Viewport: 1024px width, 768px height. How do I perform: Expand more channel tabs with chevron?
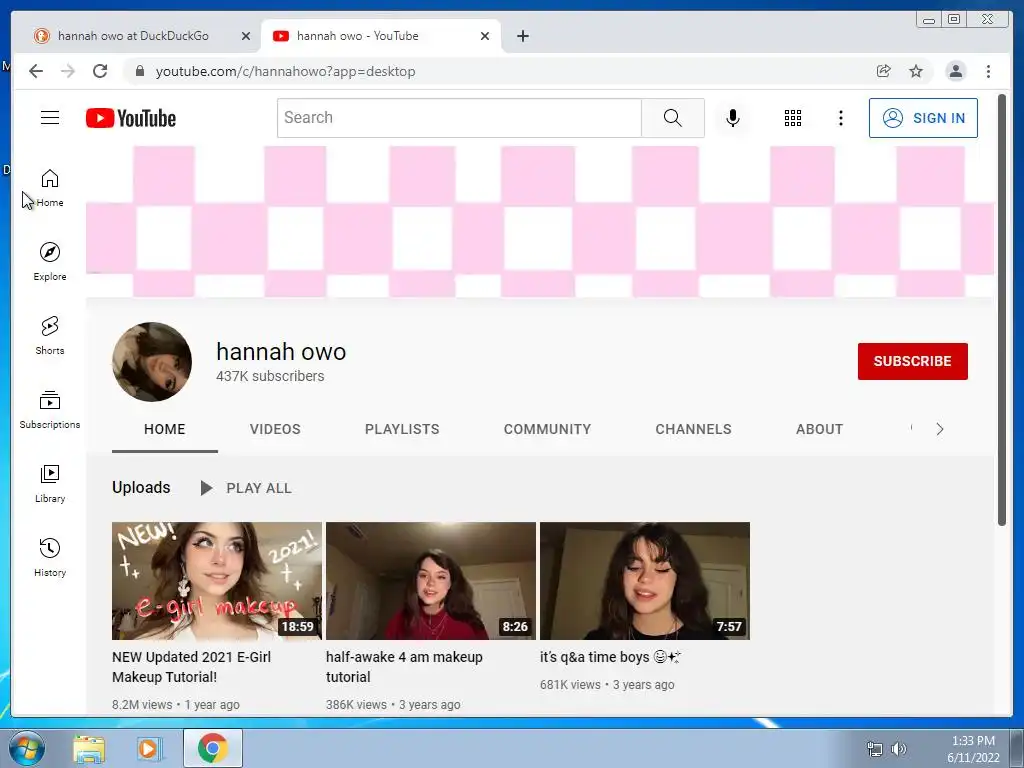point(940,429)
